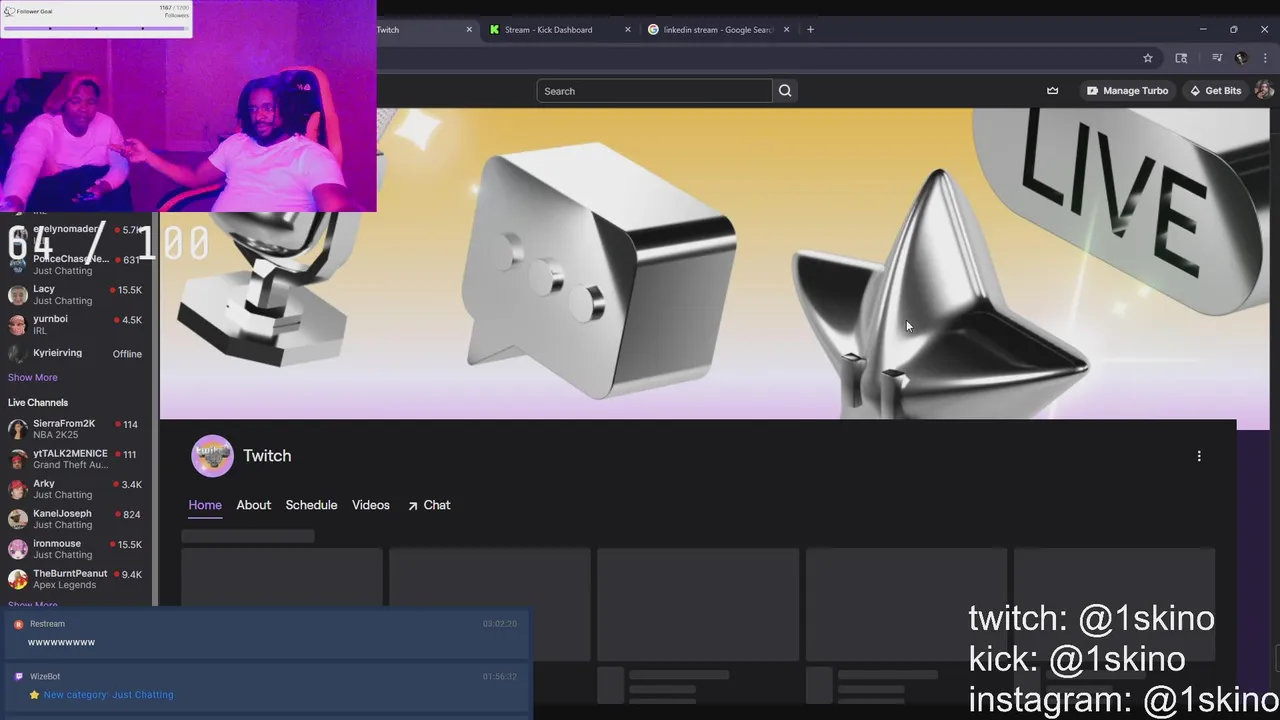
Task: Click the PoliceChase channel entry name
Action: [71, 259]
